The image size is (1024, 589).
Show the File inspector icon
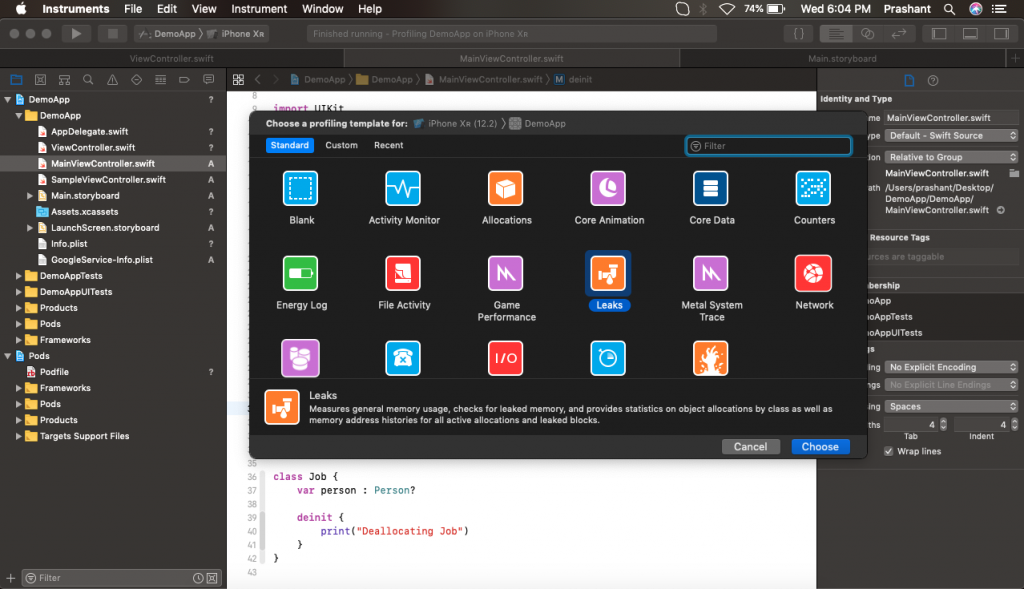[x=909, y=80]
